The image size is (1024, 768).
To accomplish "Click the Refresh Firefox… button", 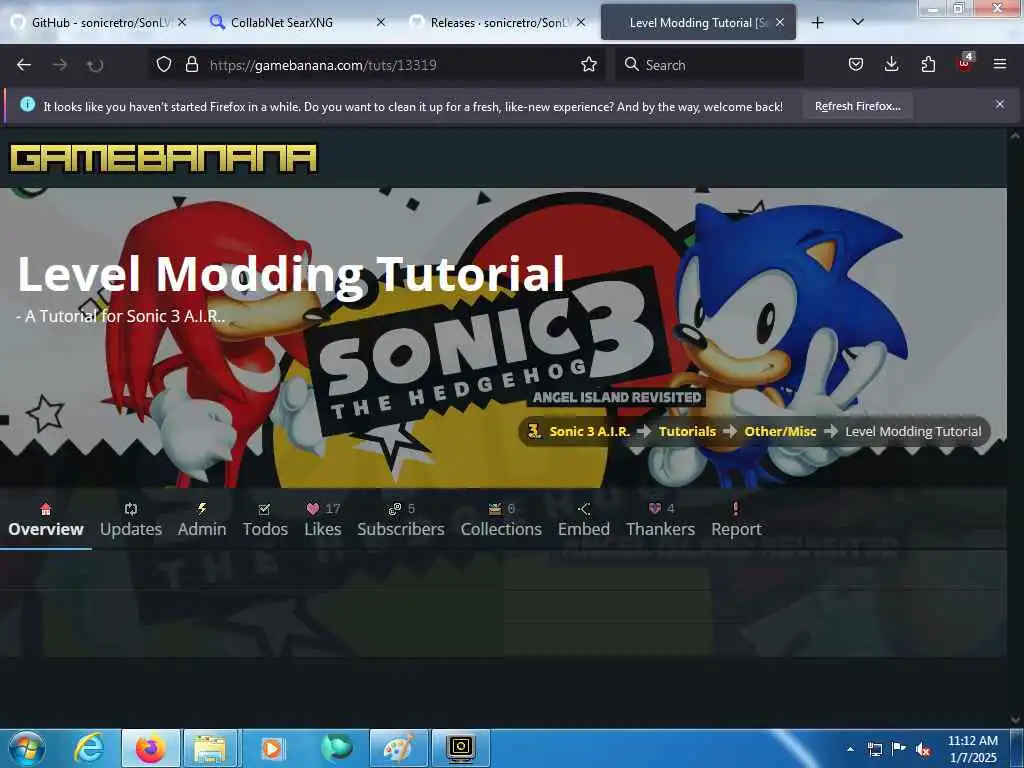I will [857, 106].
